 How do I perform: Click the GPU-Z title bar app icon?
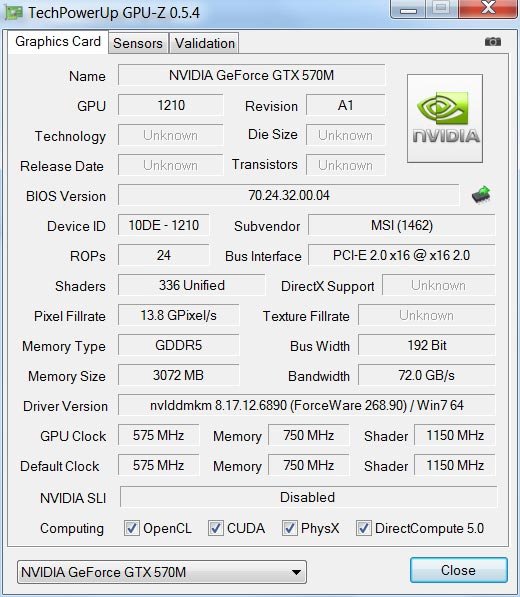pyautogui.click(x=13, y=13)
